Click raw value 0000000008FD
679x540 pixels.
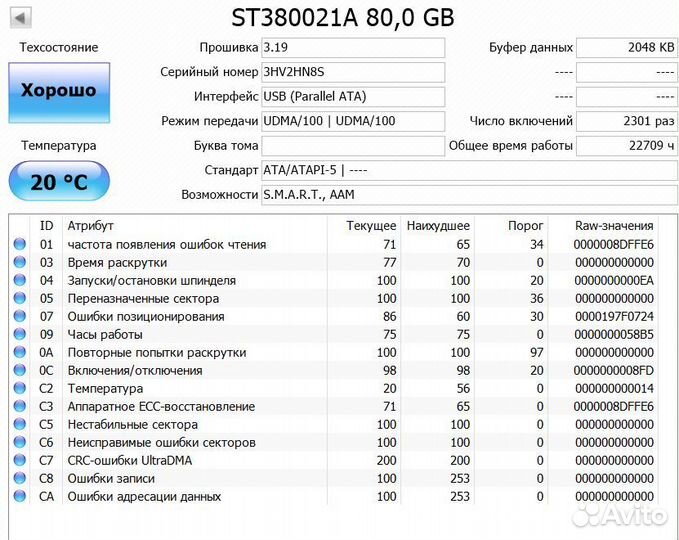614,371
